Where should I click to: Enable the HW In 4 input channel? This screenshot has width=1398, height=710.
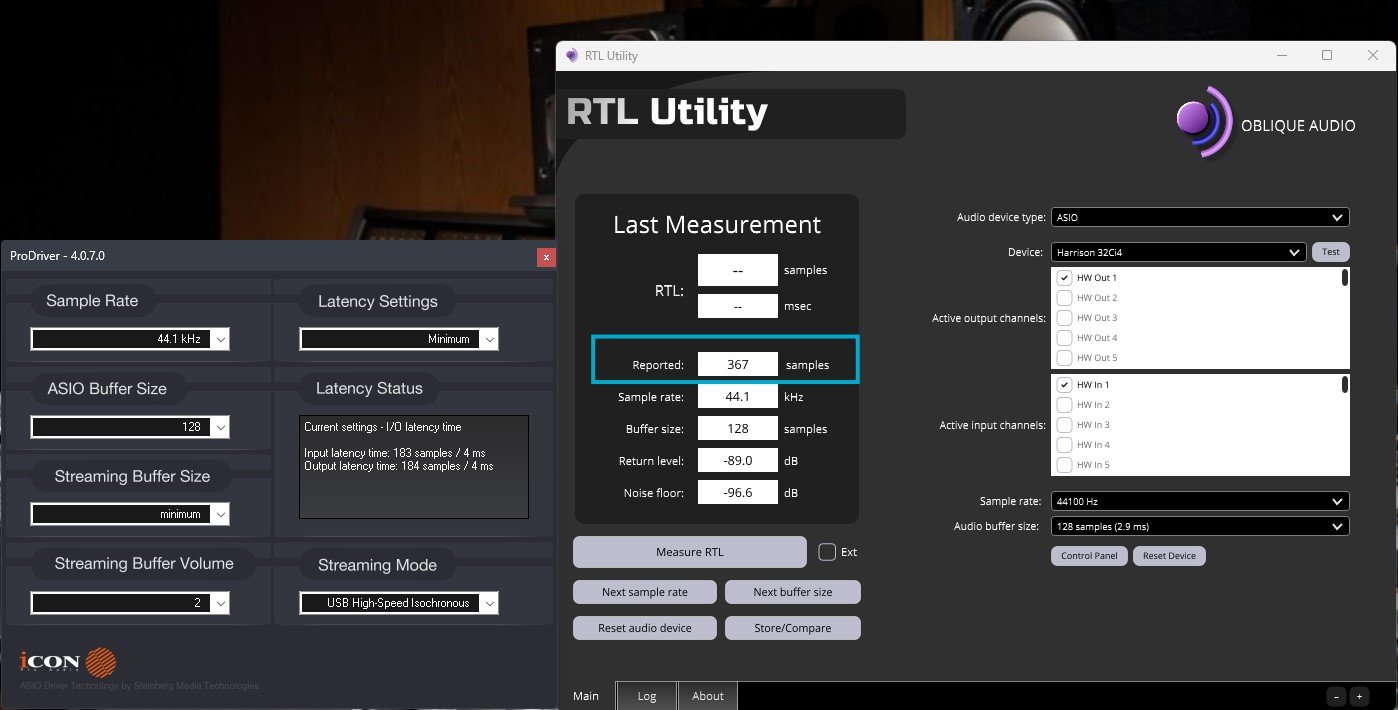(1065, 445)
